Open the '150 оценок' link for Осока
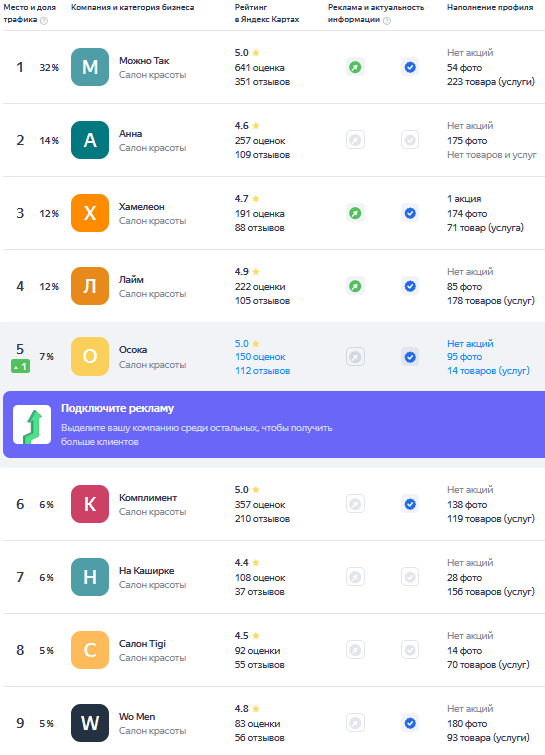The image size is (545, 755). point(260,357)
